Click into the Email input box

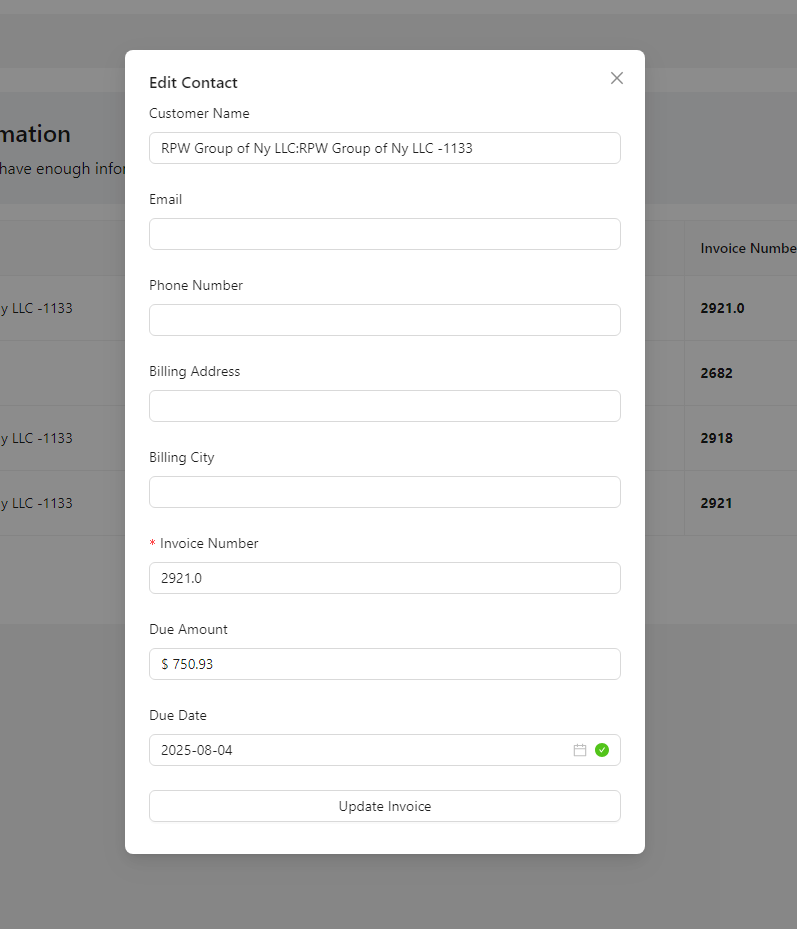point(384,234)
